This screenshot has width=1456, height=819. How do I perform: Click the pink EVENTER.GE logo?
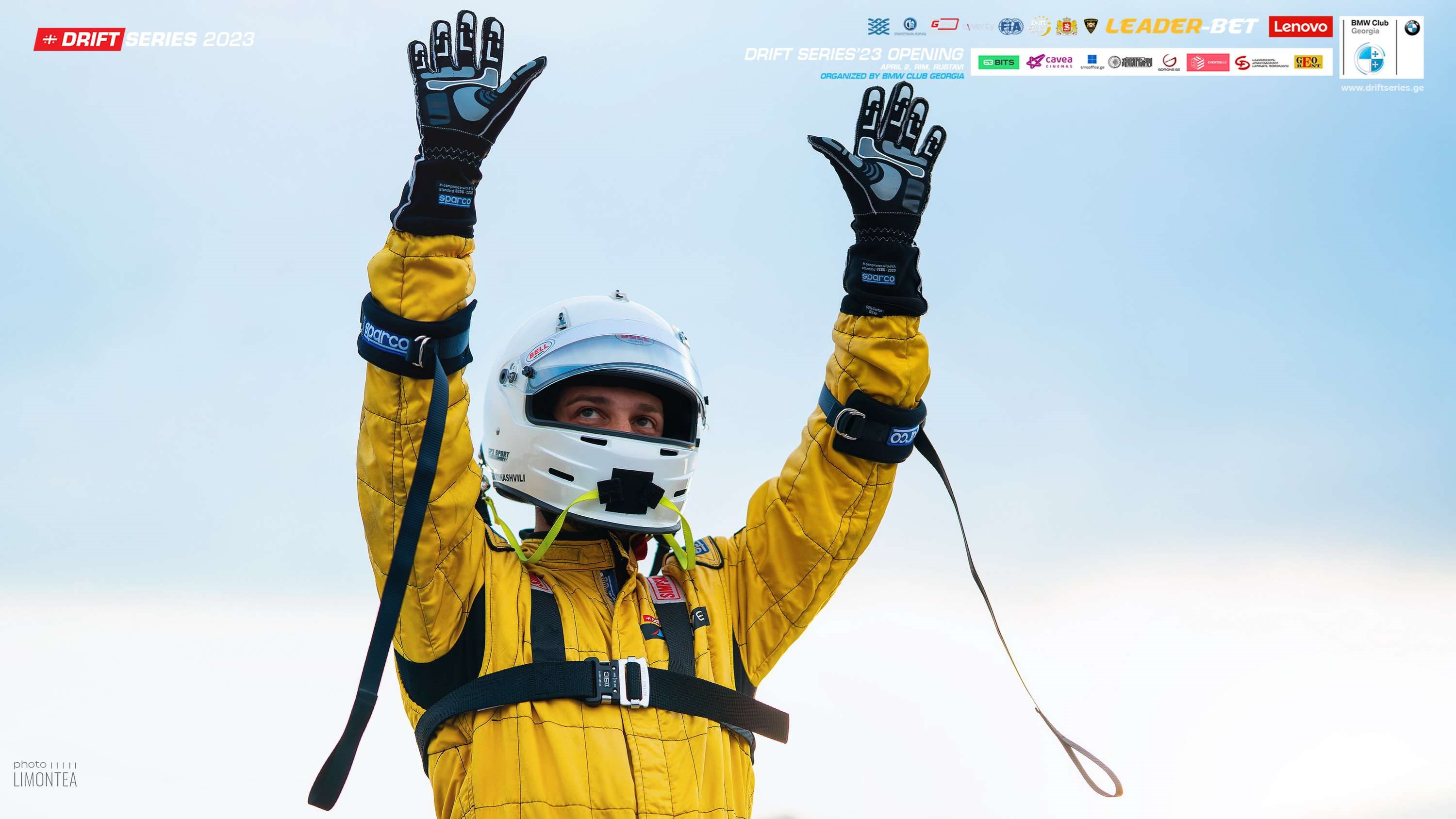[1208, 62]
